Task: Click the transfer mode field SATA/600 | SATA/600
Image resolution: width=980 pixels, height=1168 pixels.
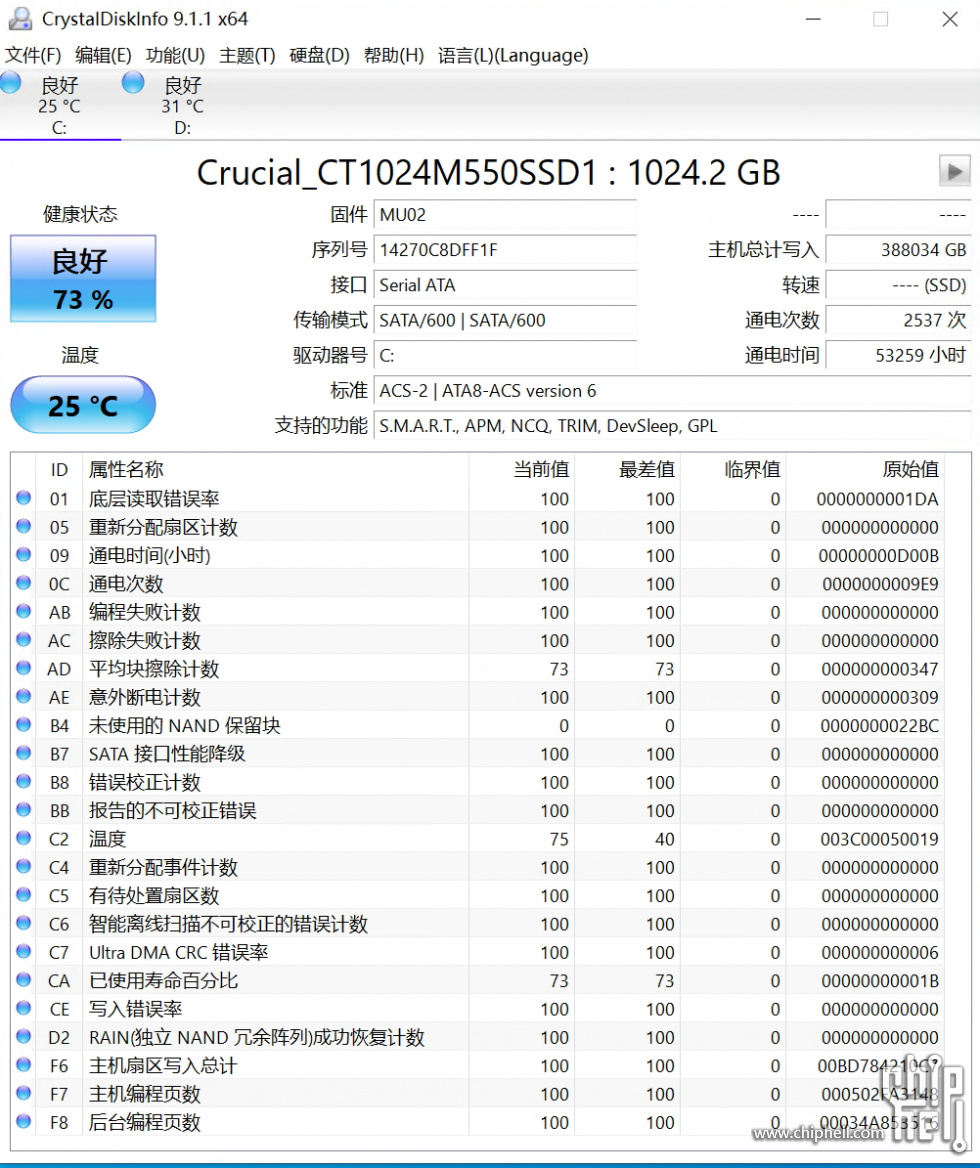Action: (x=505, y=320)
